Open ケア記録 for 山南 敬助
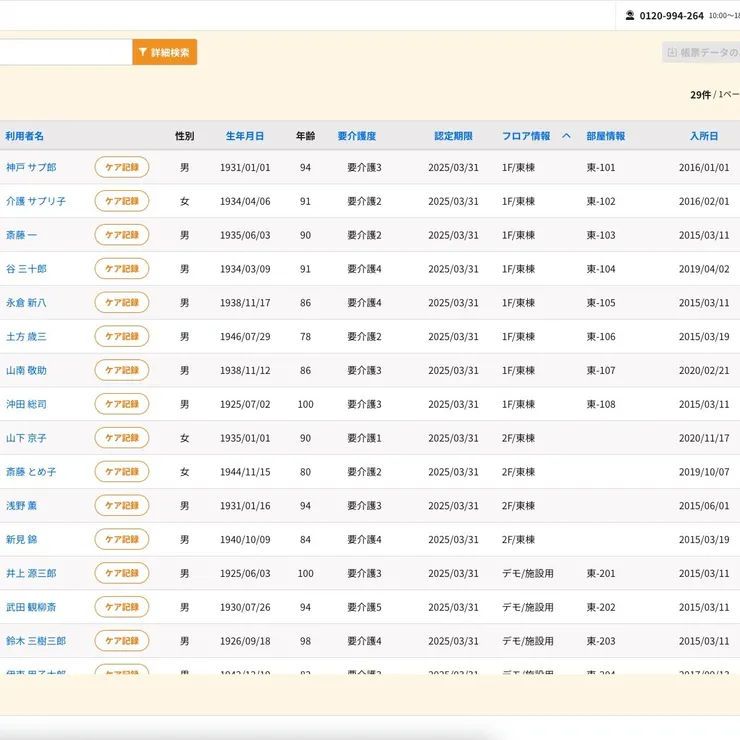The image size is (740, 740). [122, 370]
